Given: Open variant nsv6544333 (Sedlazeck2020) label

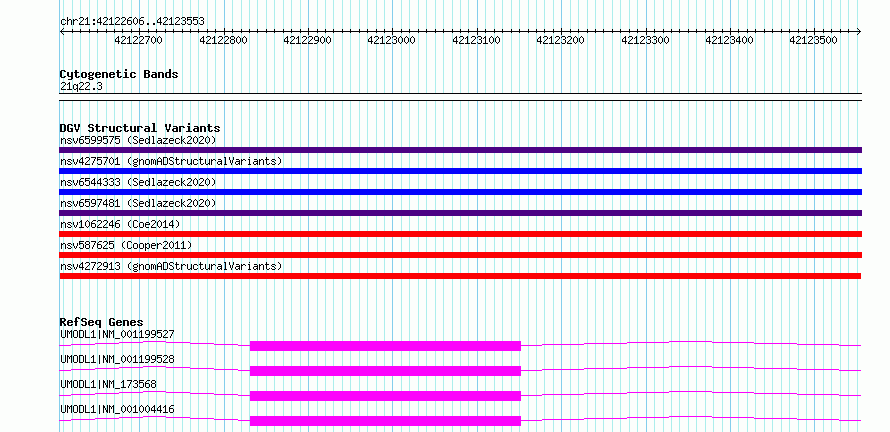Looking at the screenshot, I should (138, 182).
